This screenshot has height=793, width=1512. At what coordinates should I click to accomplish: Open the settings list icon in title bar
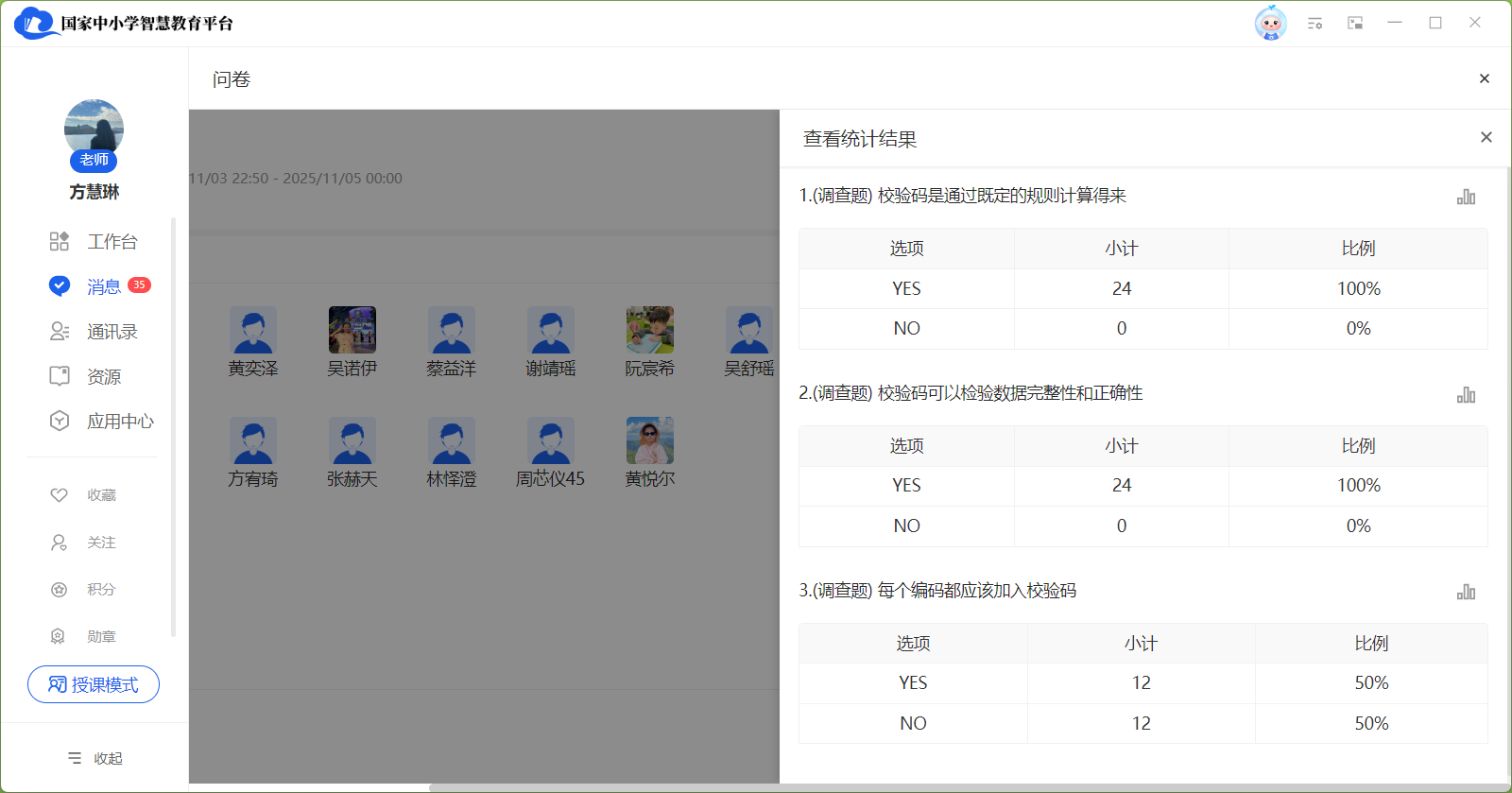(1314, 23)
